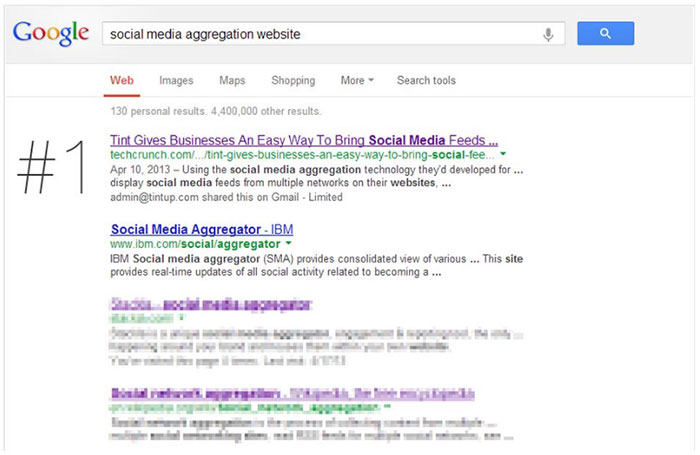Go to the Maps tab

[x=232, y=80]
